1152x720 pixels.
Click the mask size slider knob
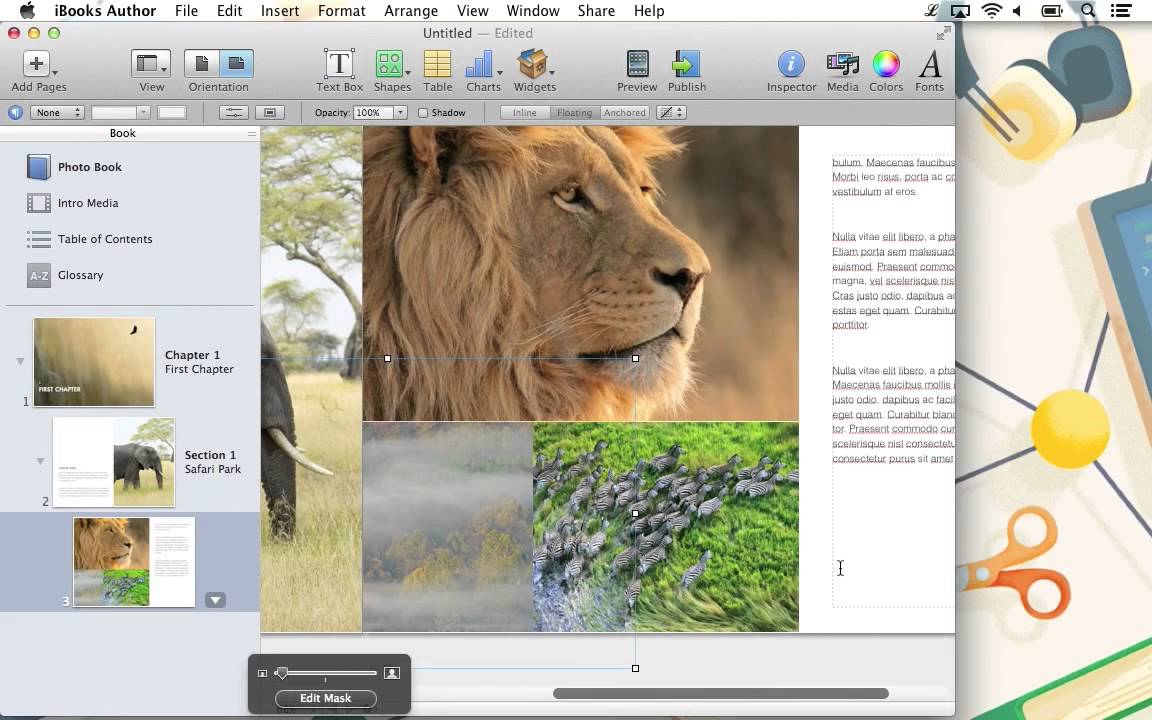[x=282, y=673]
